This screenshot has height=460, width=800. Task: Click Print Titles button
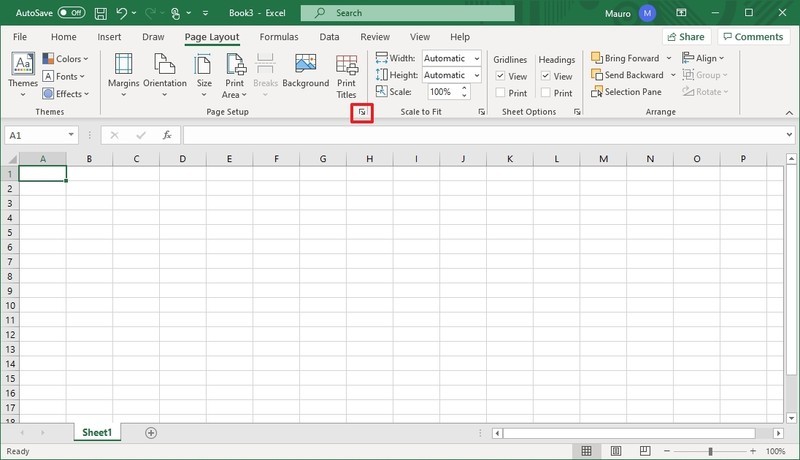pos(346,76)
